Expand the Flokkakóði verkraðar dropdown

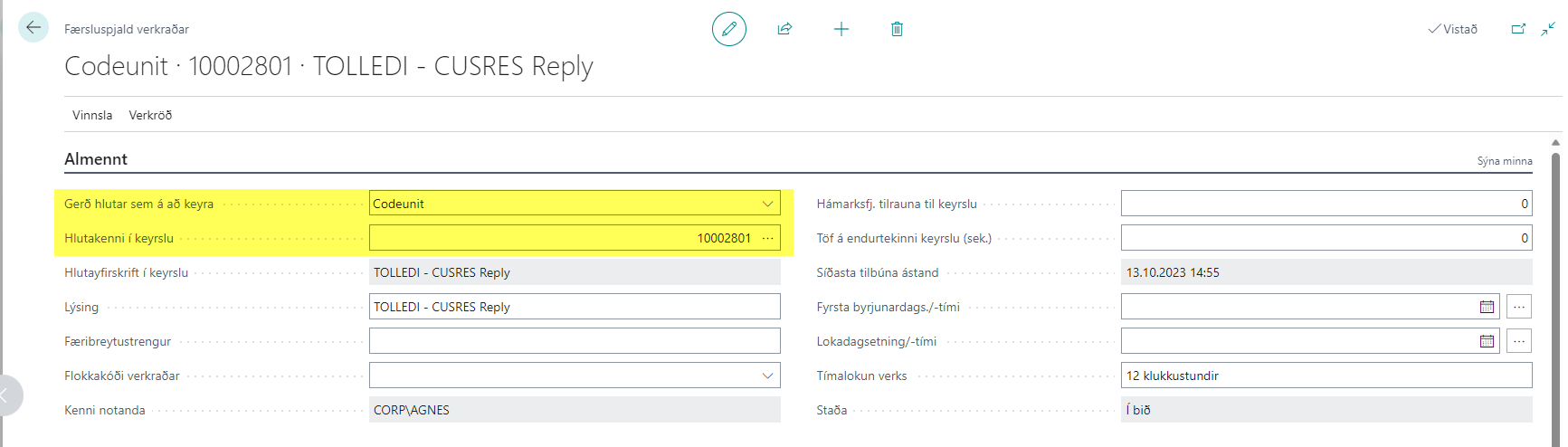click(x=767, y=376)
